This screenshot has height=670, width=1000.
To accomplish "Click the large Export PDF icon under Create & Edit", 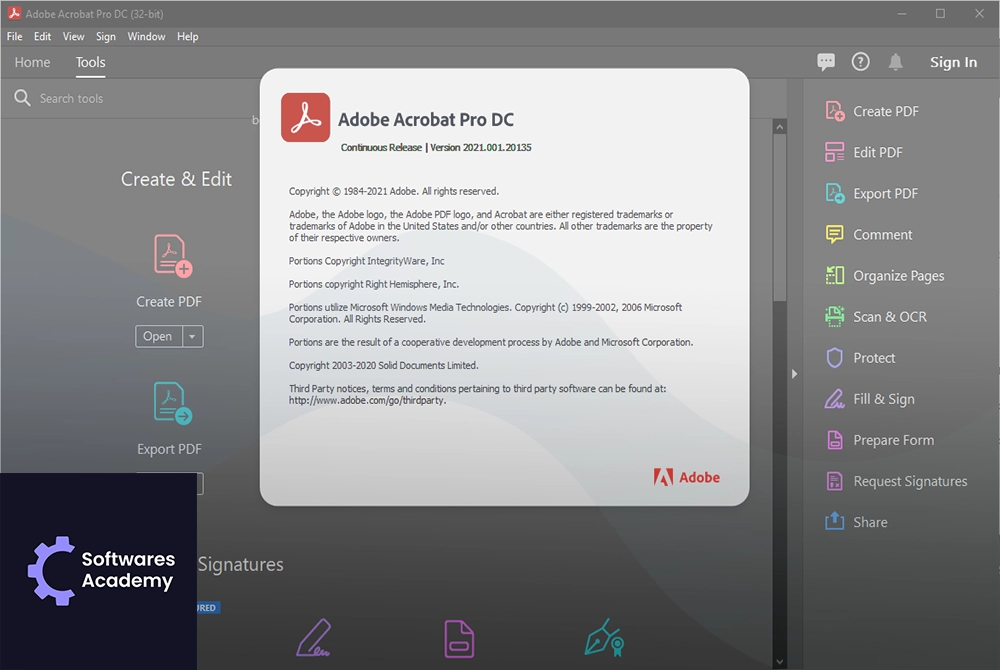I will 173,403.
